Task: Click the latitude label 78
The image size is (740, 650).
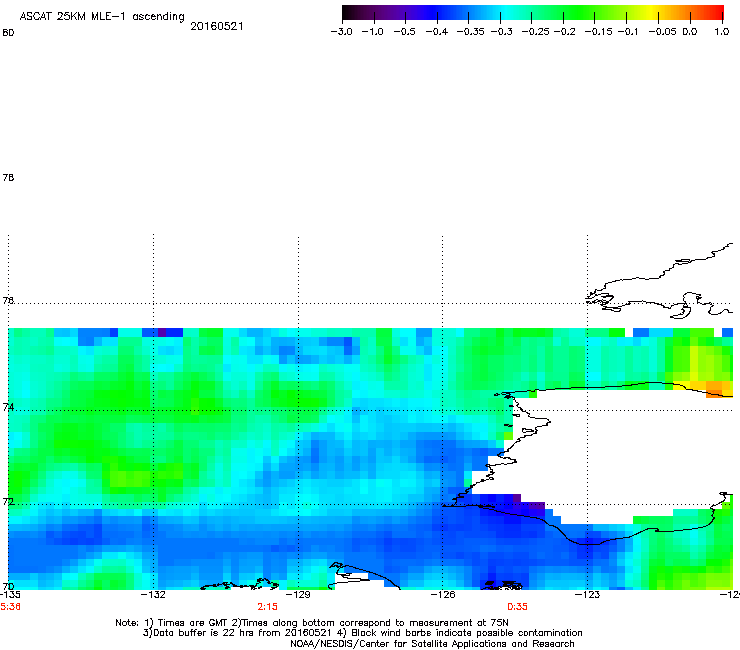Action: pyautogui.click(x=8, y=177)
